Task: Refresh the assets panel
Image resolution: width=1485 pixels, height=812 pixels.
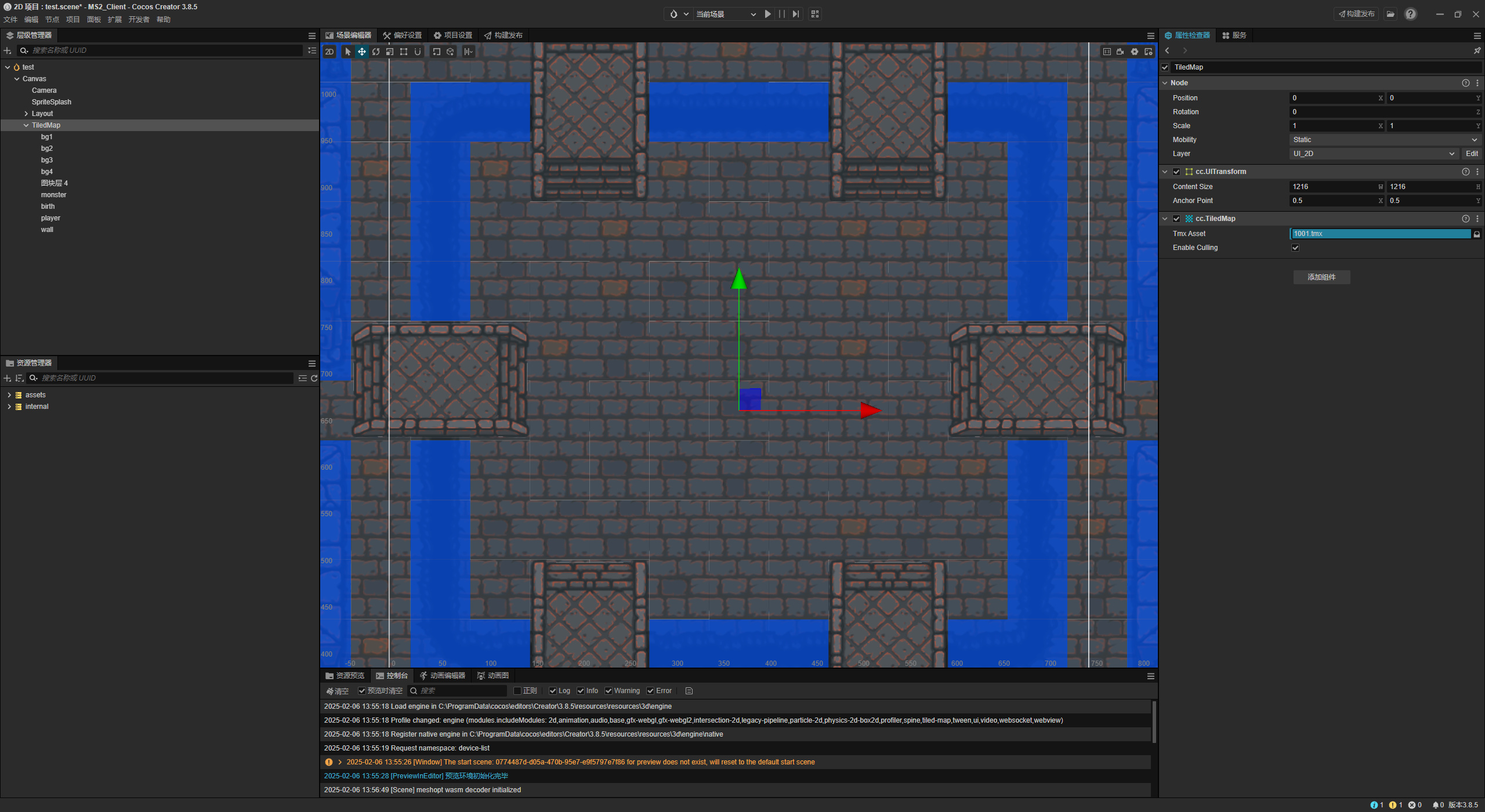Action: click(314, 378)
